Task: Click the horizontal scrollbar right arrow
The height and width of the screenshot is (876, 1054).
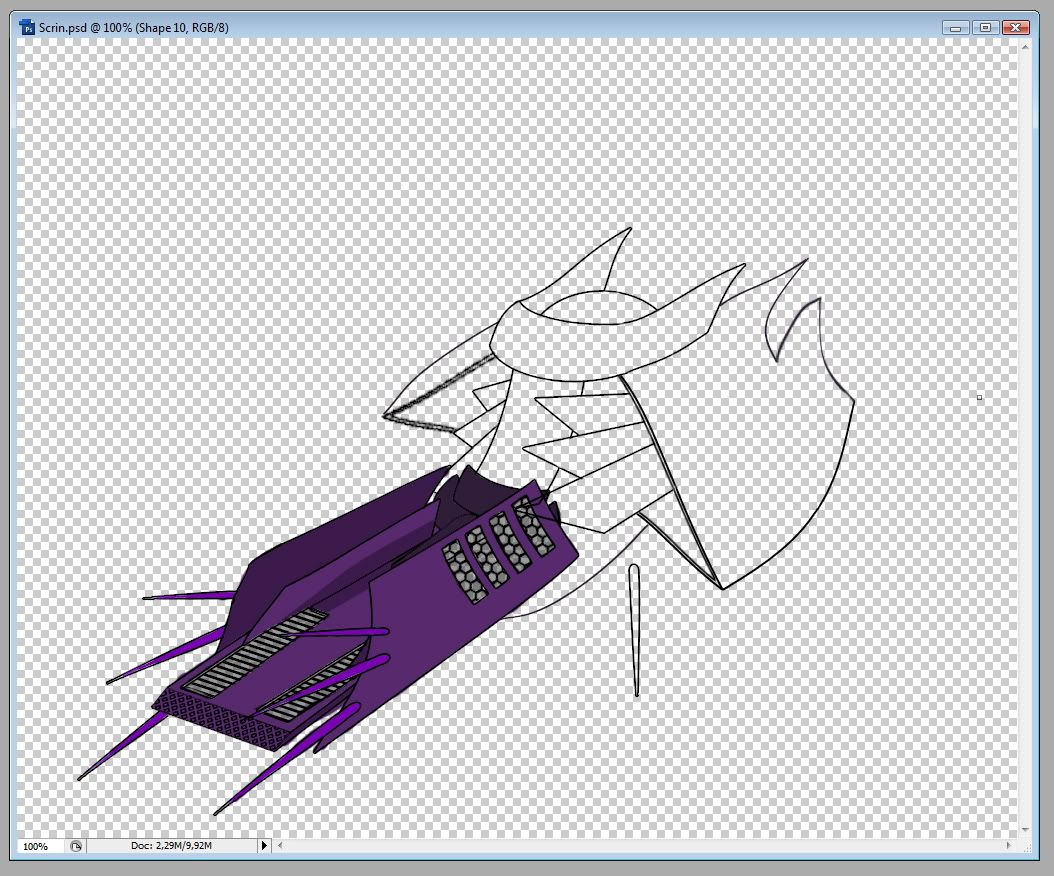Action: pyautogui.click(x=1008, y=846)
